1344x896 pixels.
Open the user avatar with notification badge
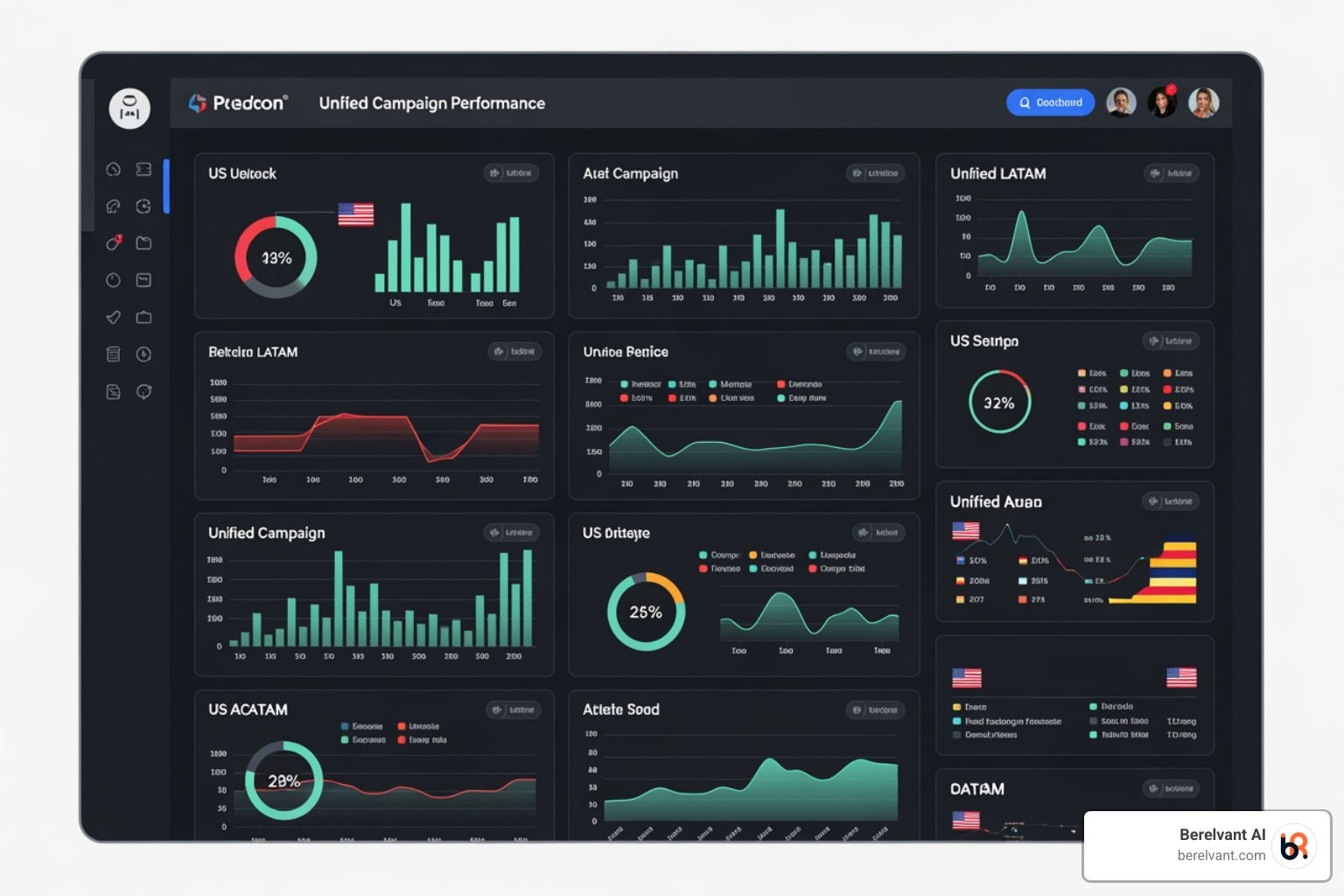1162,102
